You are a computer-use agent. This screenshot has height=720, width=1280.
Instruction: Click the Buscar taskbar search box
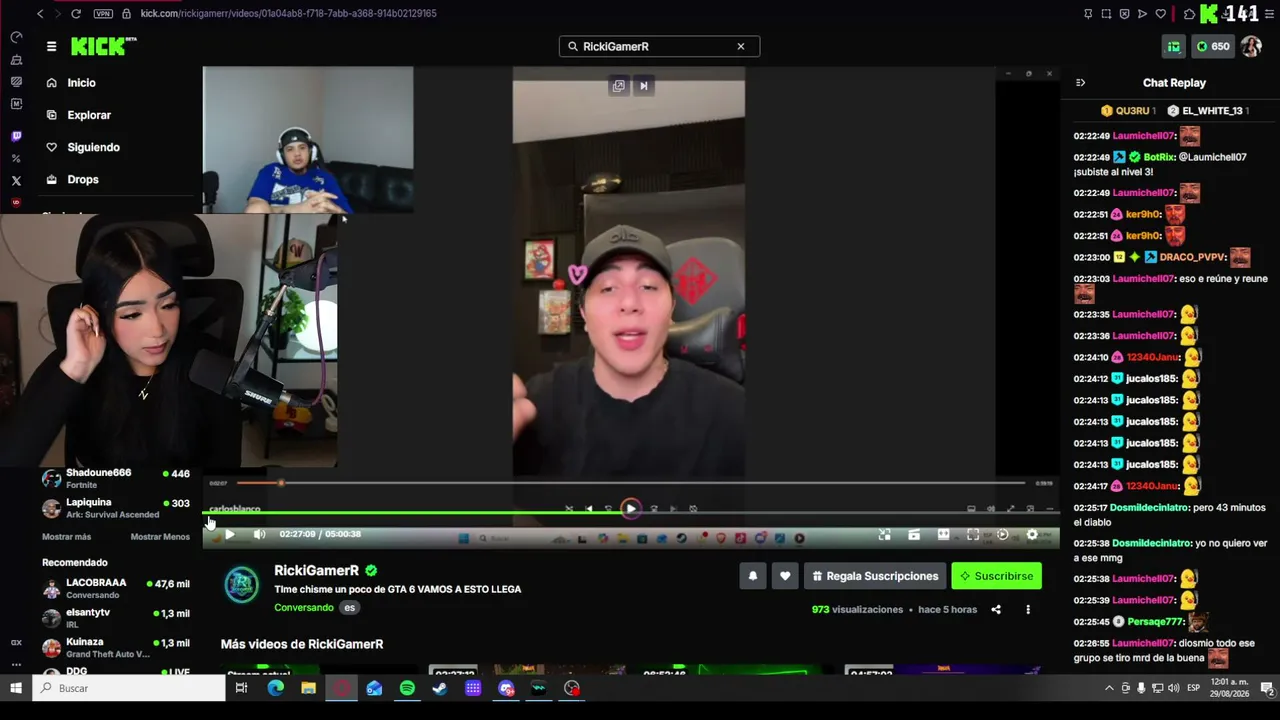coord(129,688)
